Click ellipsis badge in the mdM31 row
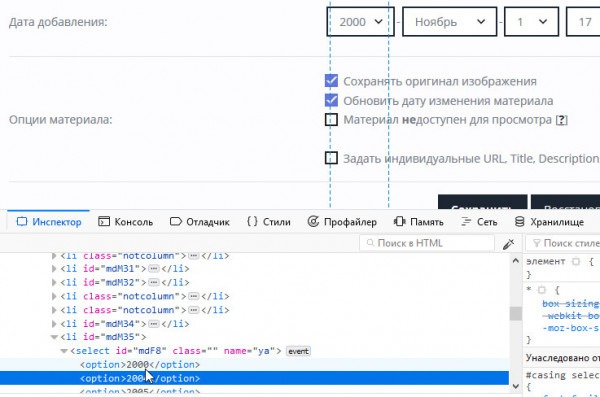The image size is (600, 397). (x=154, y=269)
